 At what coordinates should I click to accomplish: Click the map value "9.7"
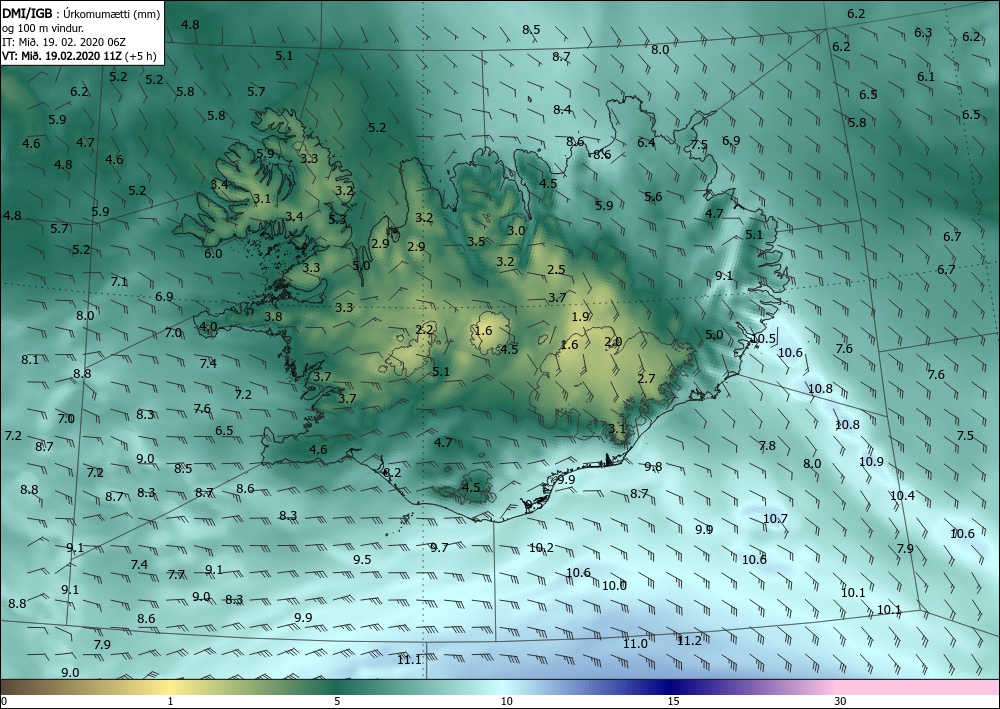pyautogui.click(x=439, y=546)
